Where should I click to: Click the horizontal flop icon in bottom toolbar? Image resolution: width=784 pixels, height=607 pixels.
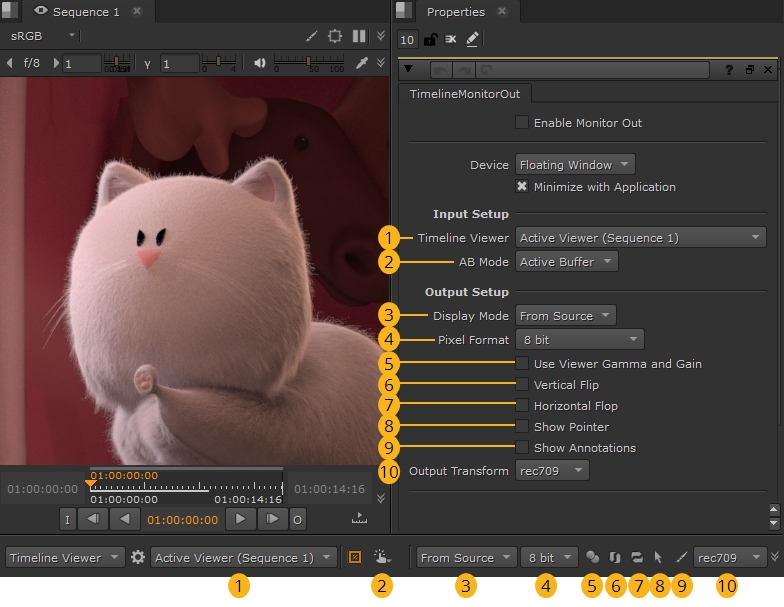click(x=637, y=558)
